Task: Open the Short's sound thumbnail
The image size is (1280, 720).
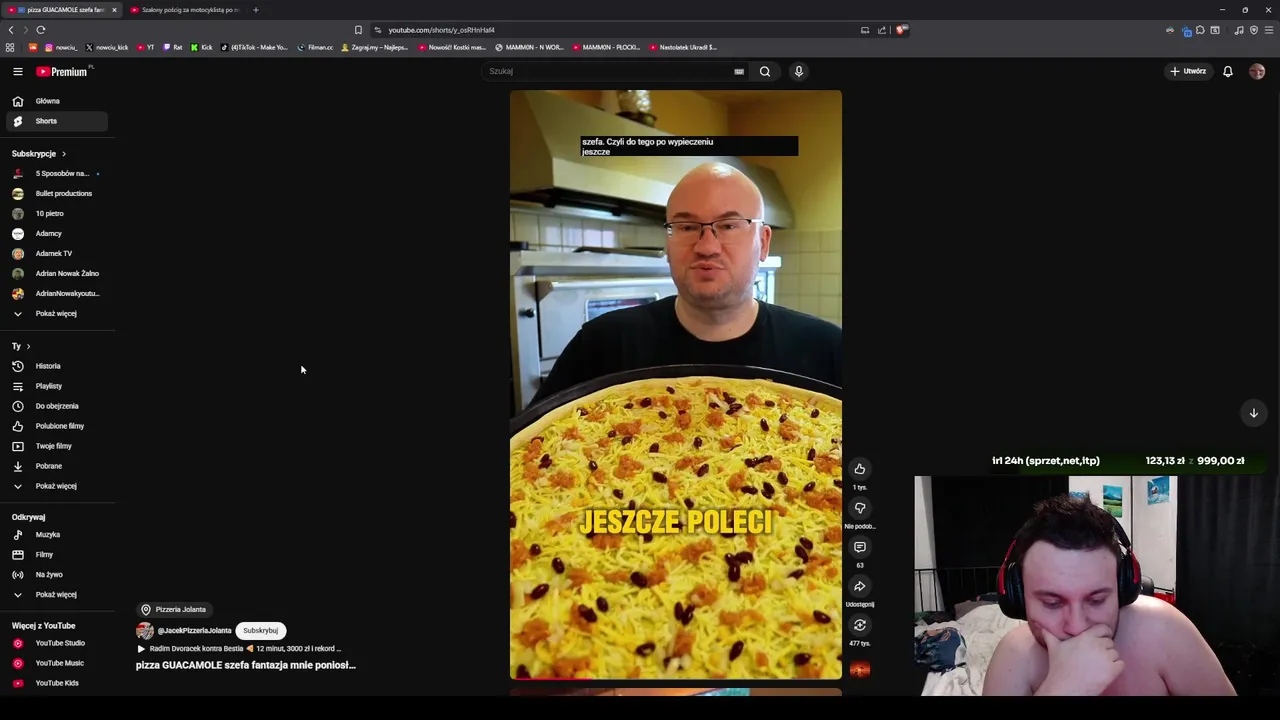Action: pyautogui.click(x=859, y=669)
